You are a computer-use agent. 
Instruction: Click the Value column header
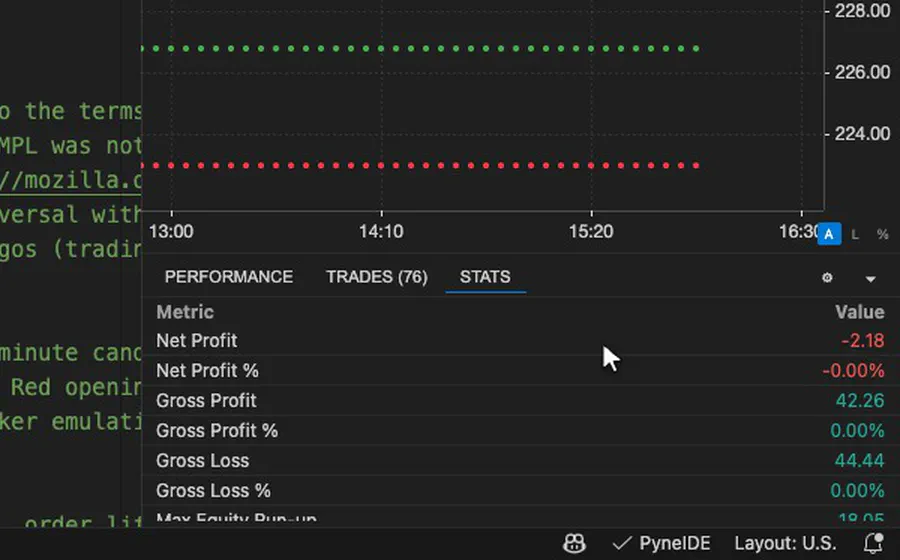click(860, 312)
